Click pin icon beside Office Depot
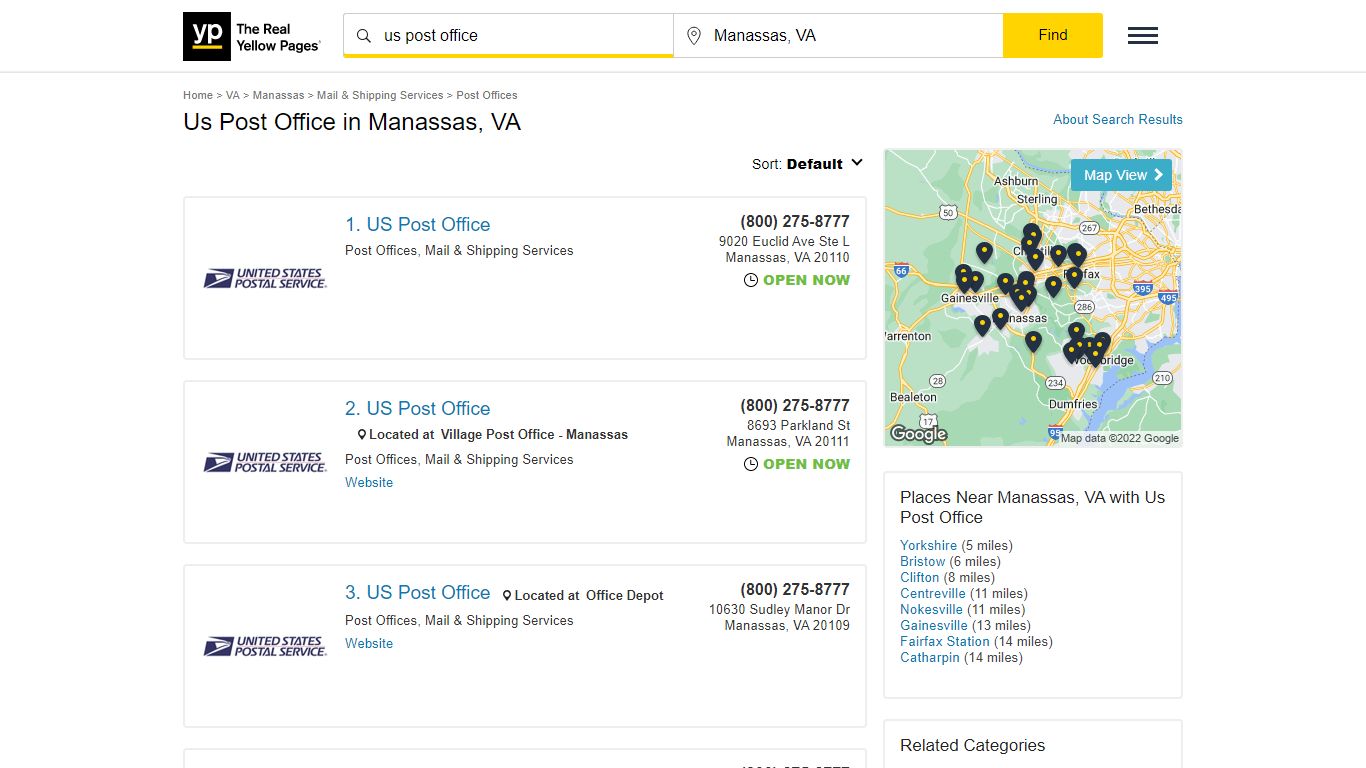This screenshot has height=768, width=1366. coord(507,596)
